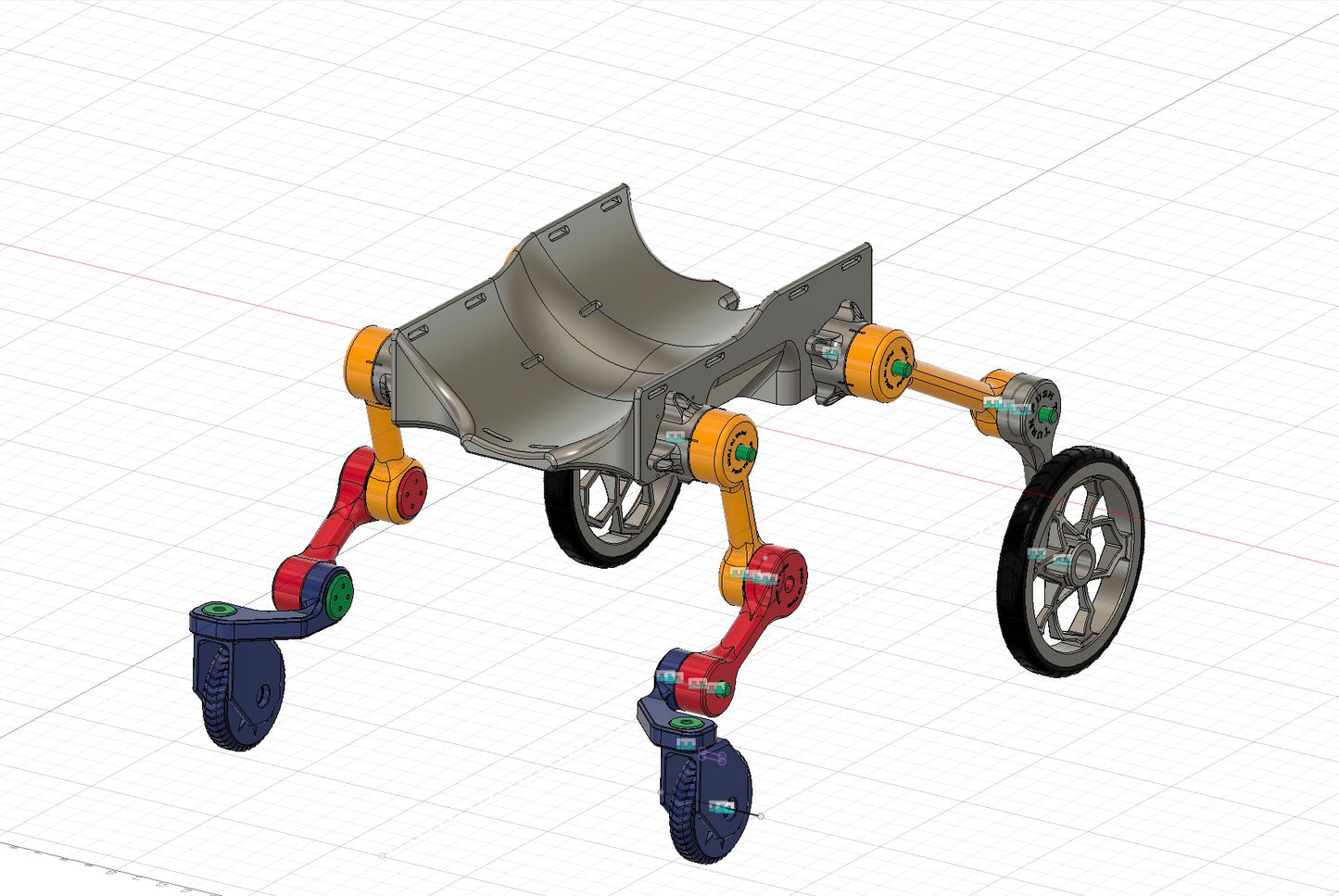Select the joint icon on the front-right caster wheel
Image resolution: width=1339 pixels, height=896 pixels.
pos(719,807)
